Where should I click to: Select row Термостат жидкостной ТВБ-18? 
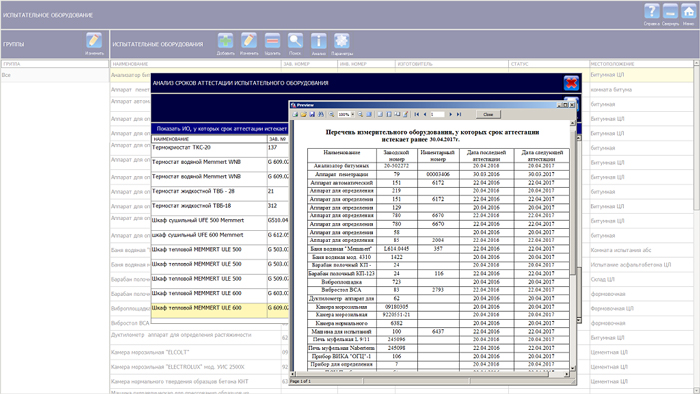pyautogui.click(x=220, y=208)
